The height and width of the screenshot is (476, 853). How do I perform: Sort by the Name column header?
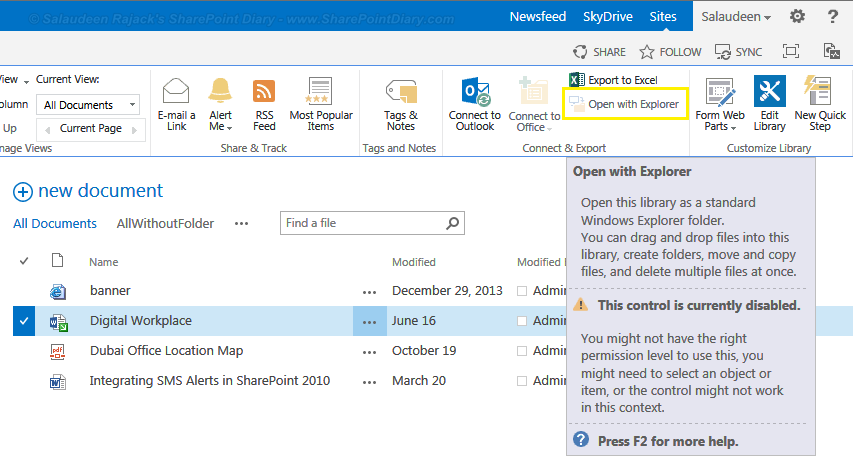click(x=104, y=262)
